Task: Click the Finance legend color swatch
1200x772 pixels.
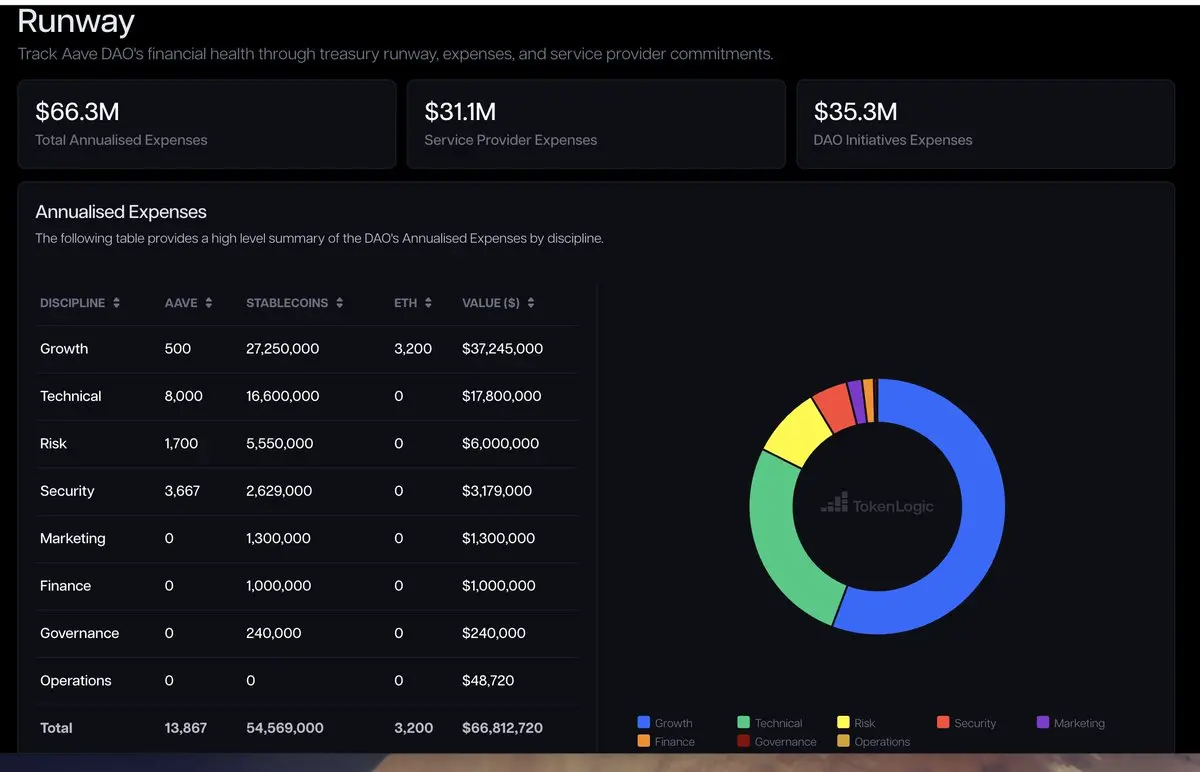Action: click(x=644, y=741)
